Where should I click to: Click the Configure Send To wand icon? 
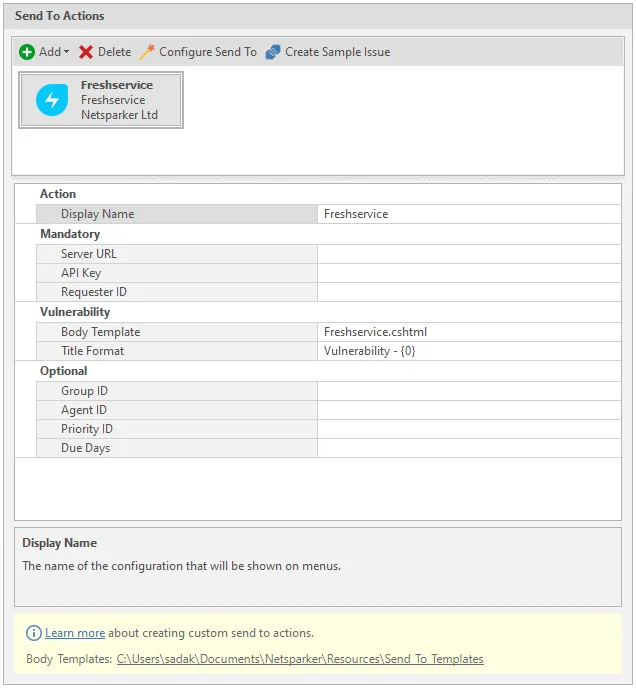[147, 52]
